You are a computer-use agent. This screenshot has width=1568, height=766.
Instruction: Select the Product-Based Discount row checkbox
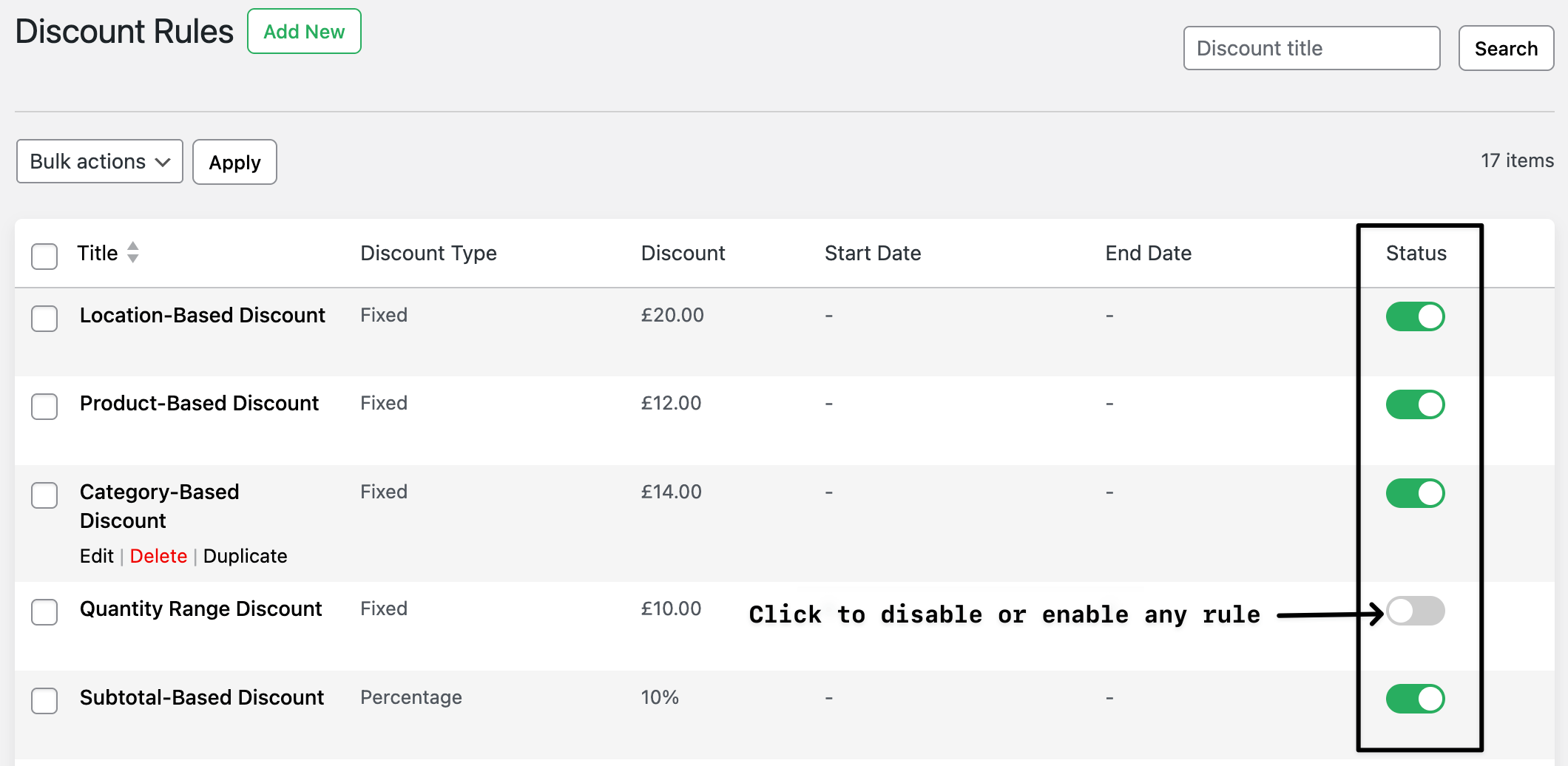(44, 407)
